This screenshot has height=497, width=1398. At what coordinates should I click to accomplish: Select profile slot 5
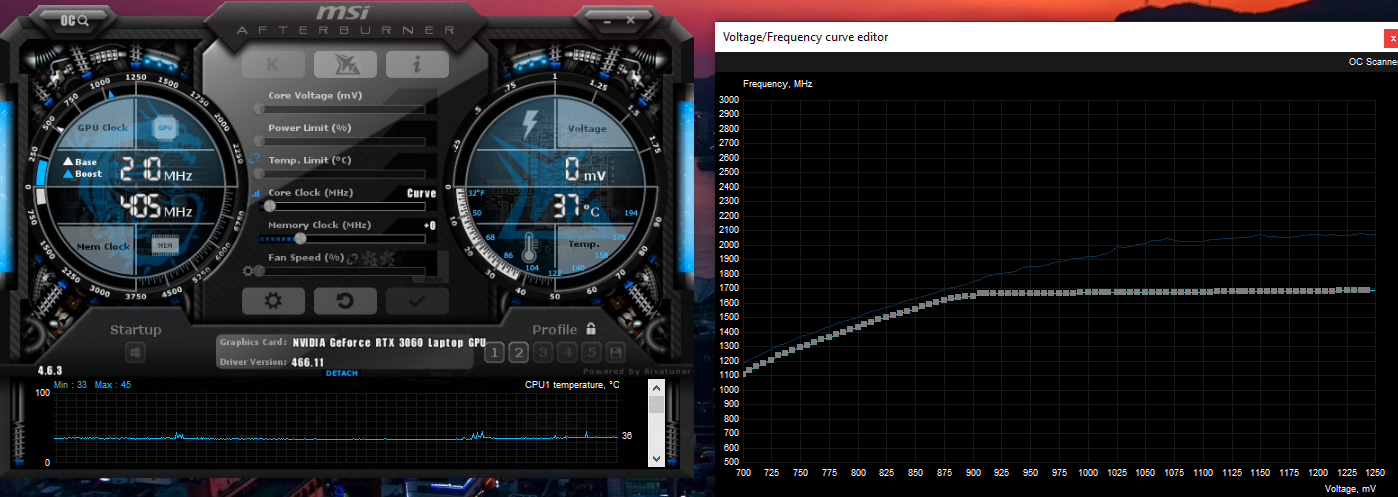click(591, 352)
